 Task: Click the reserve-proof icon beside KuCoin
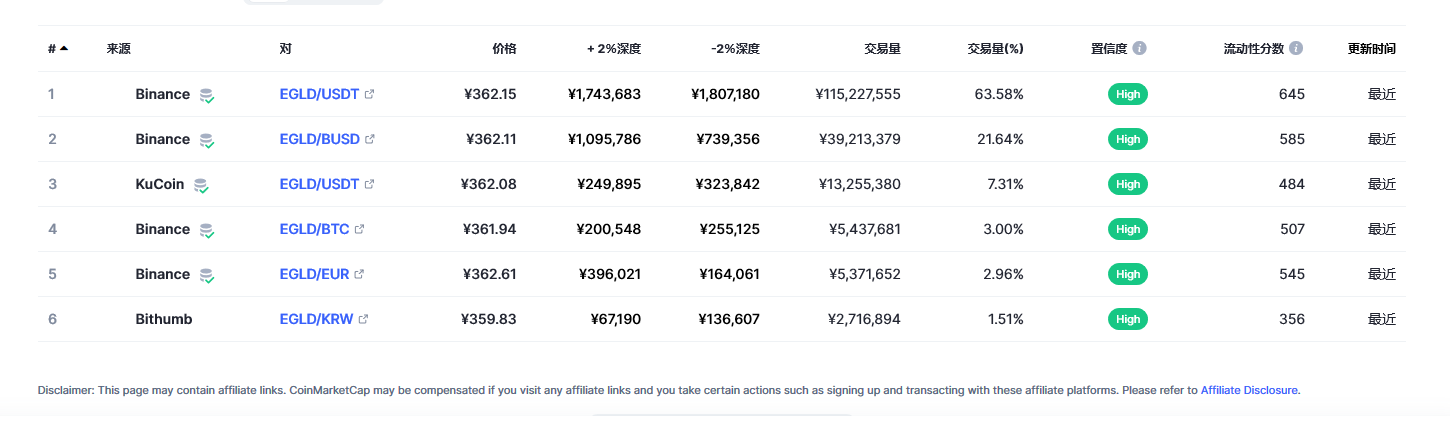(201, 185)
